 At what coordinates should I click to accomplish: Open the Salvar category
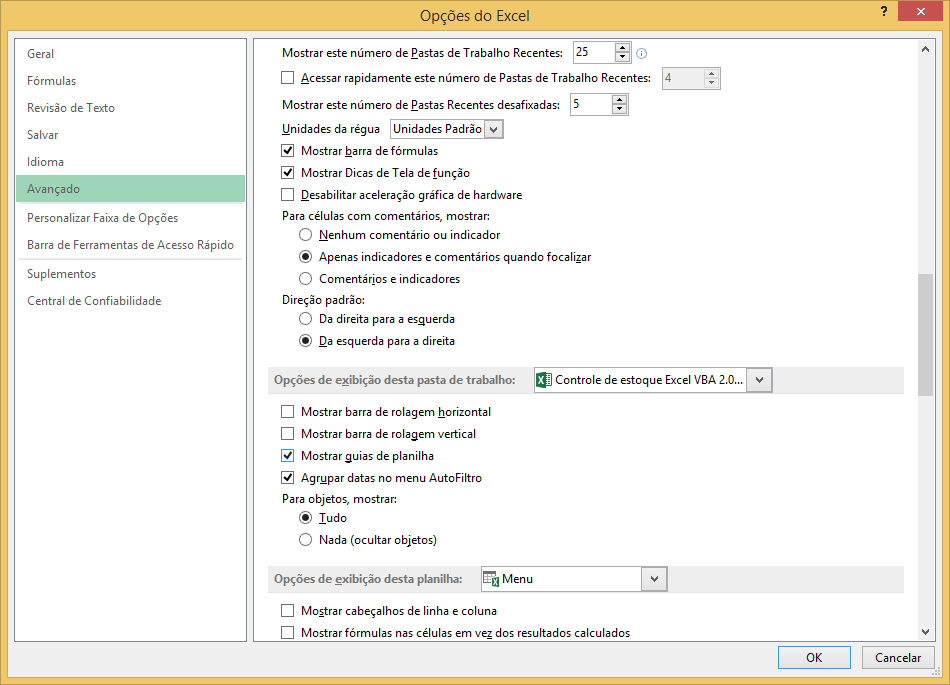tap(130, 134)
